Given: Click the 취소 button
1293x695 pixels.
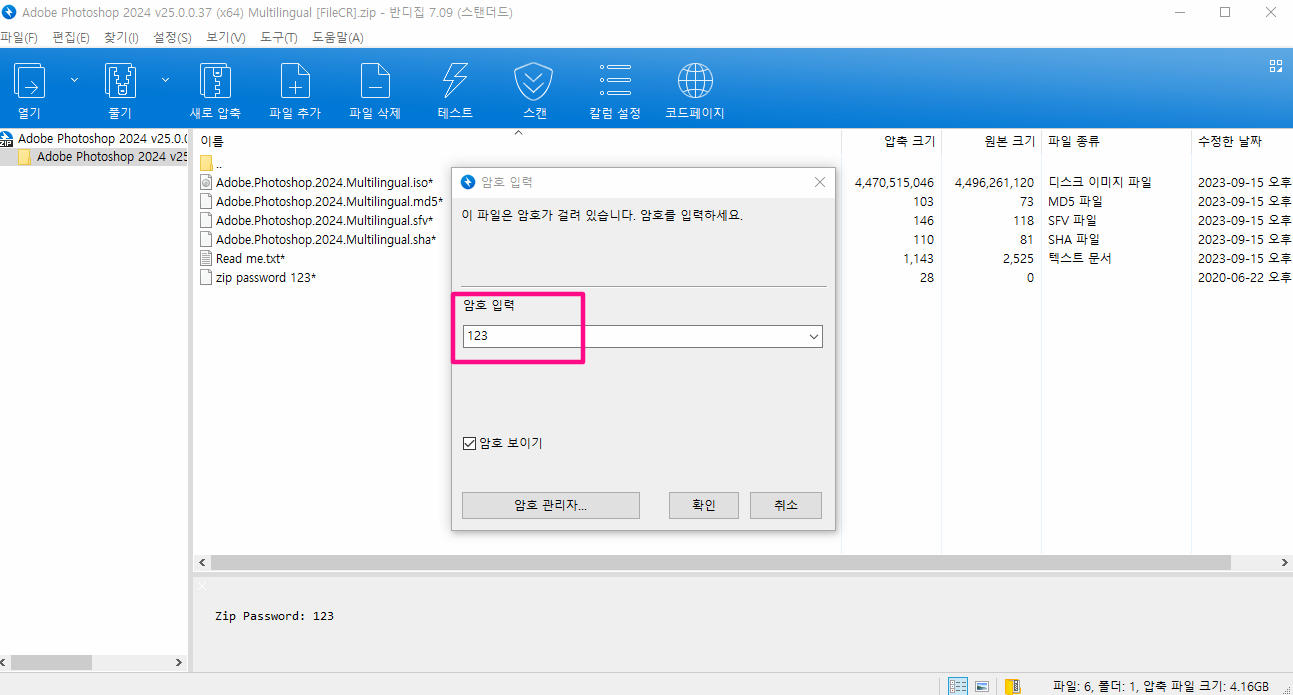Looking at the screenshot, I should tap(786, 505).
